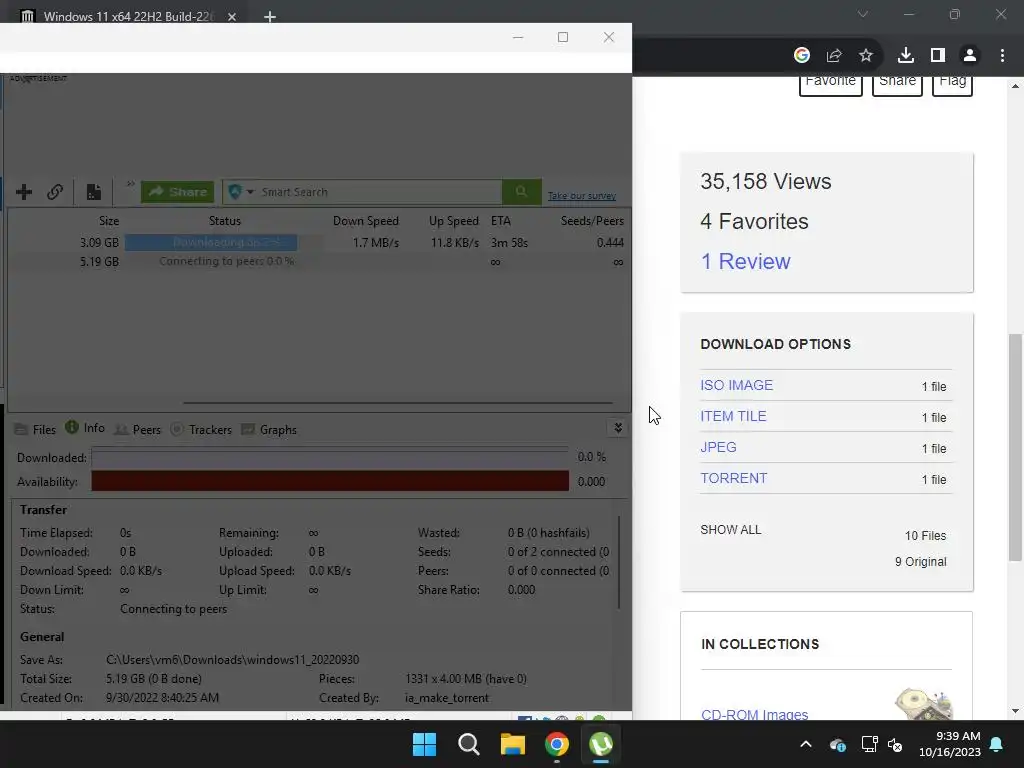Open a new Chrome tab
The width and height of the screenshot is (1024, 768).
pyautogui.click(x=270, y=17)
